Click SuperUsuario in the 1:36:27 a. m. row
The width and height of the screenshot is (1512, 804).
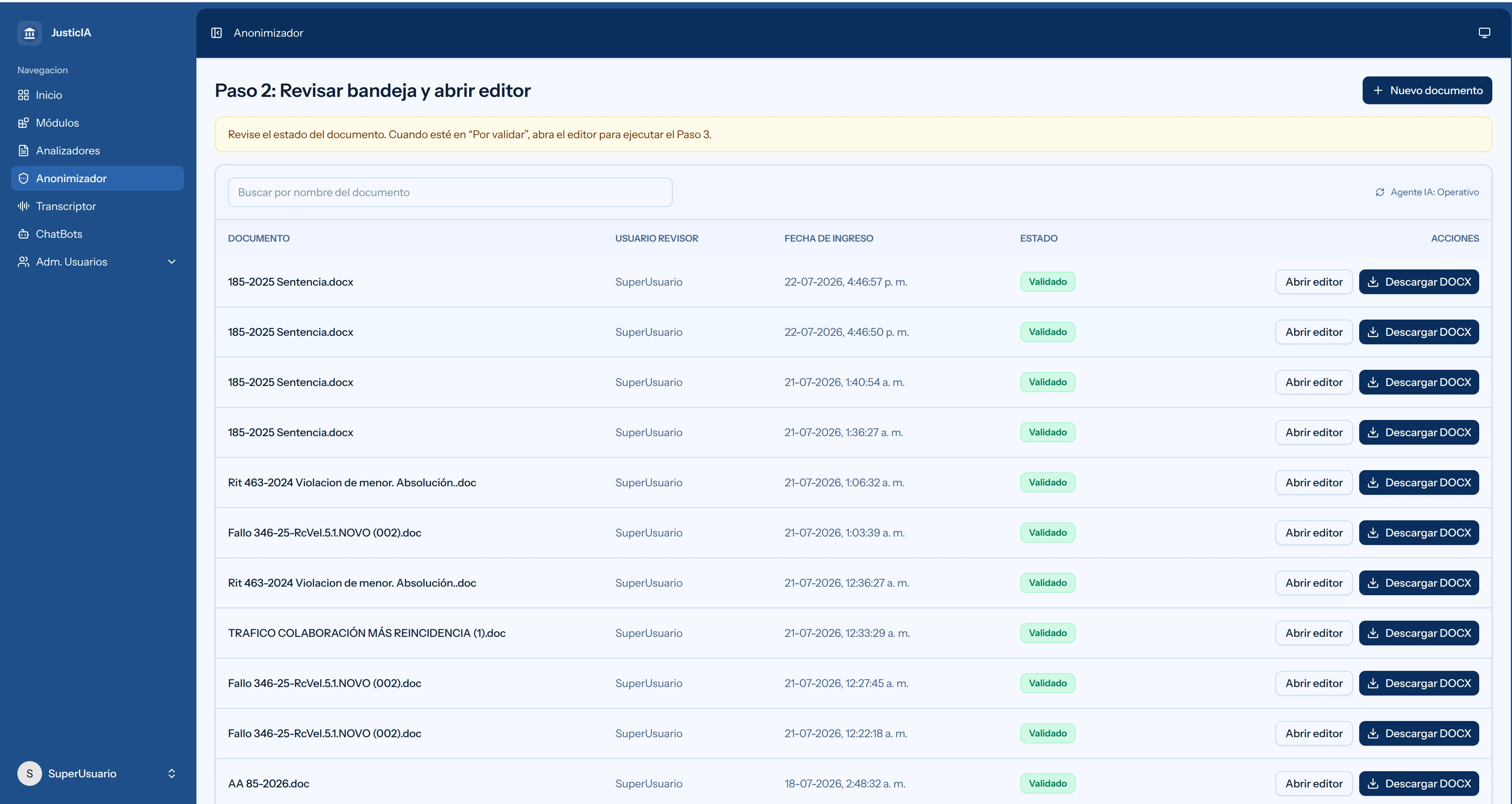649,433
